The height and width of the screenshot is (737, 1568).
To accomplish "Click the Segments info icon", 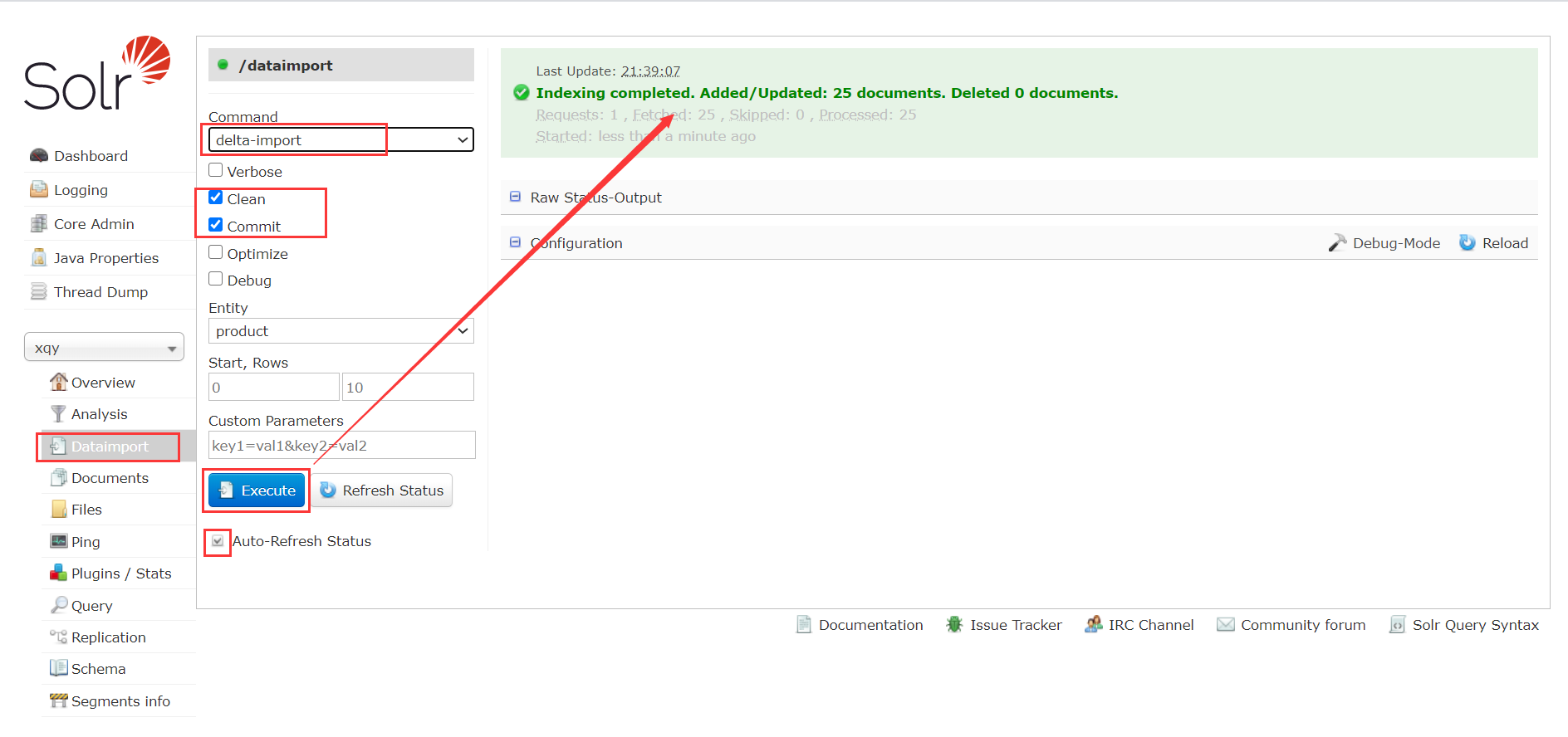I will point(58,700).
